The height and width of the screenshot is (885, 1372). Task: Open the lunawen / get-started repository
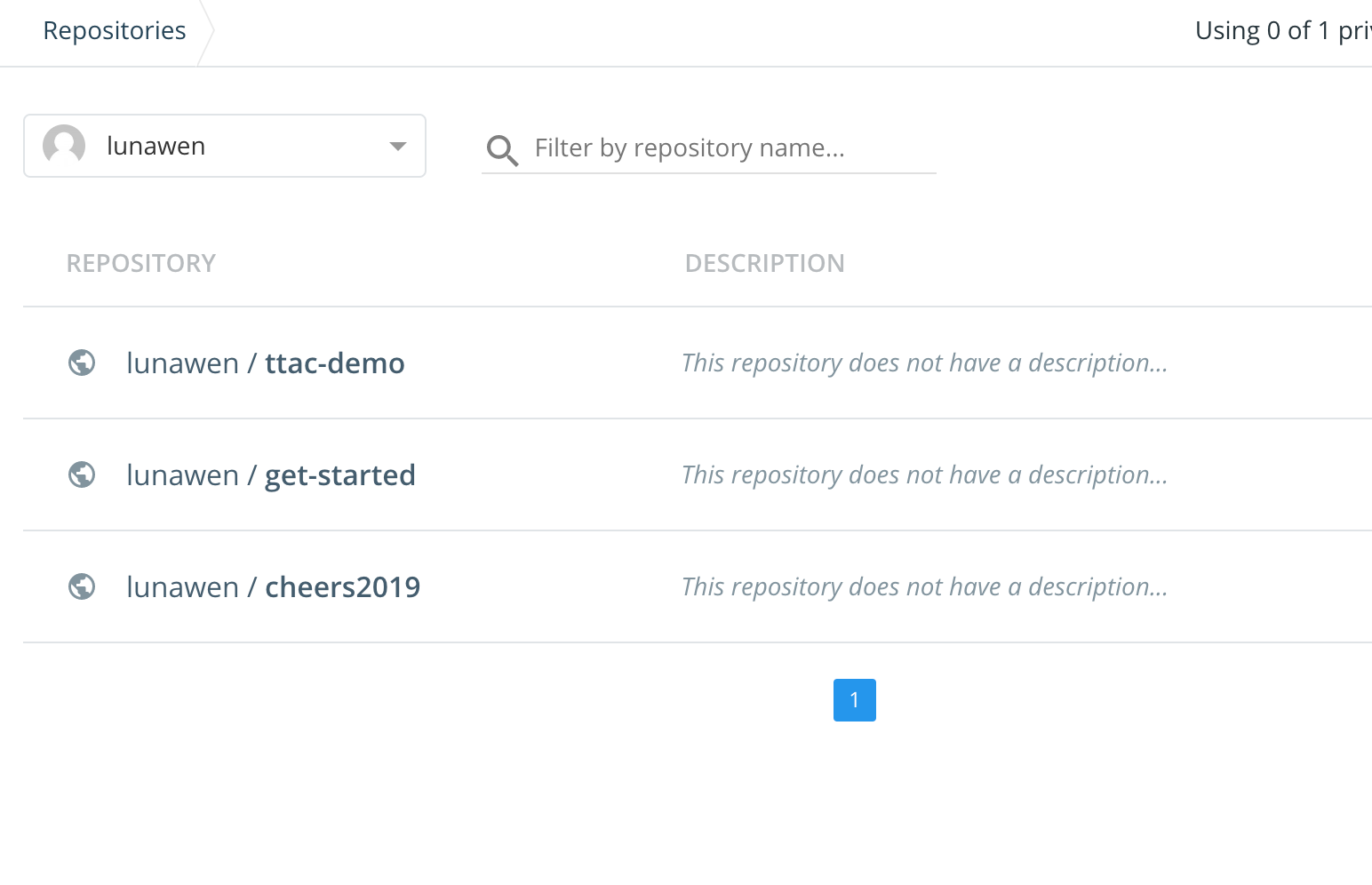[x=271, y=474]
